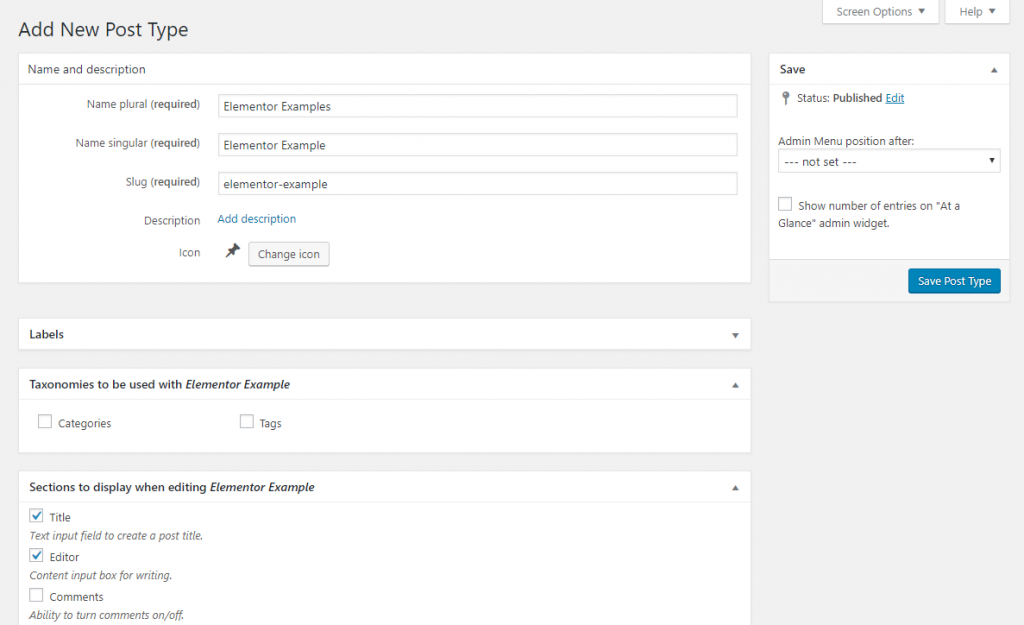Check the Tags taxonomy checkbox
The width and height of the screenshot is (1024, 625).
[x=247, y=422]
